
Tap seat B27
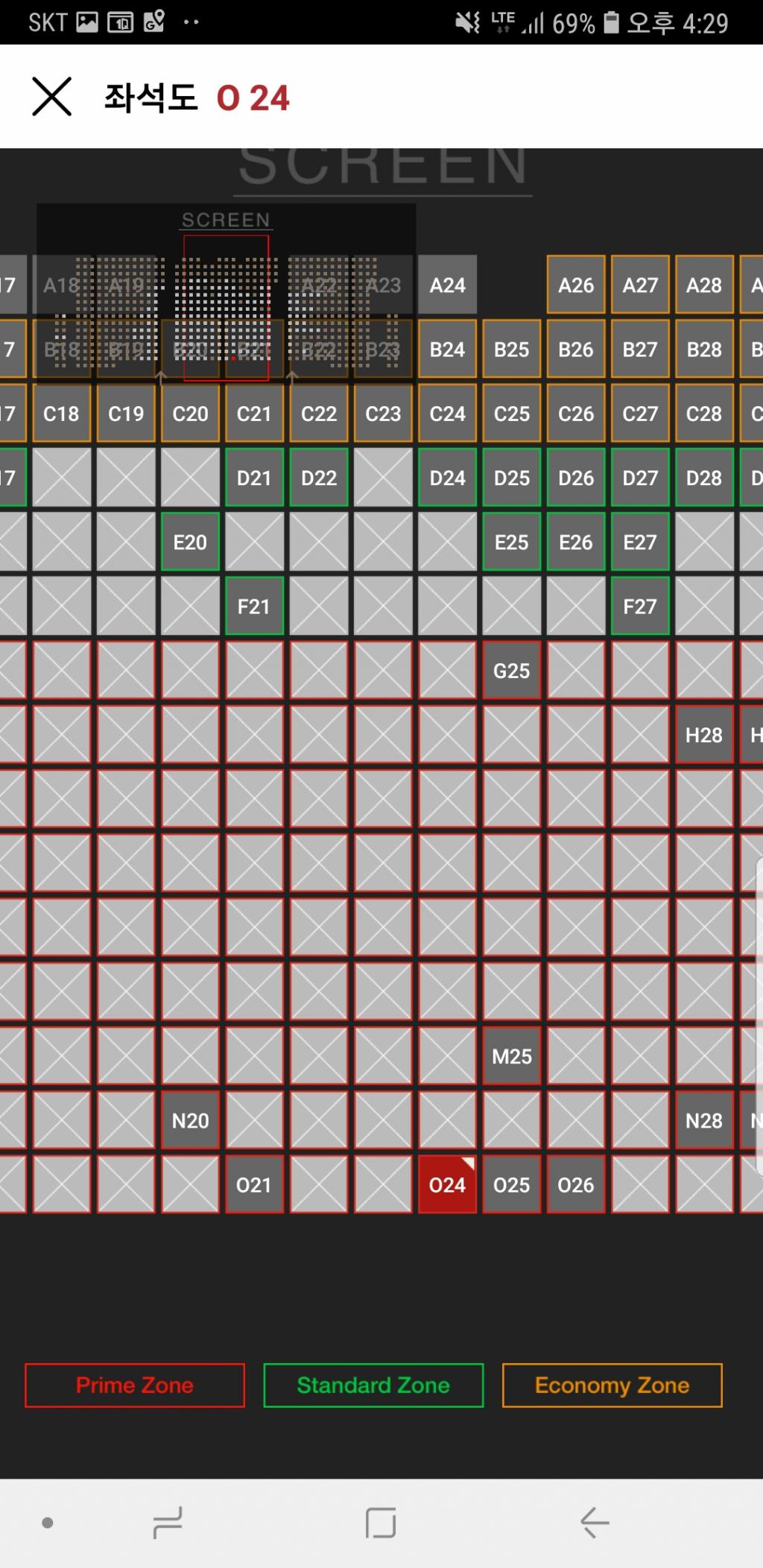point(640,350)
